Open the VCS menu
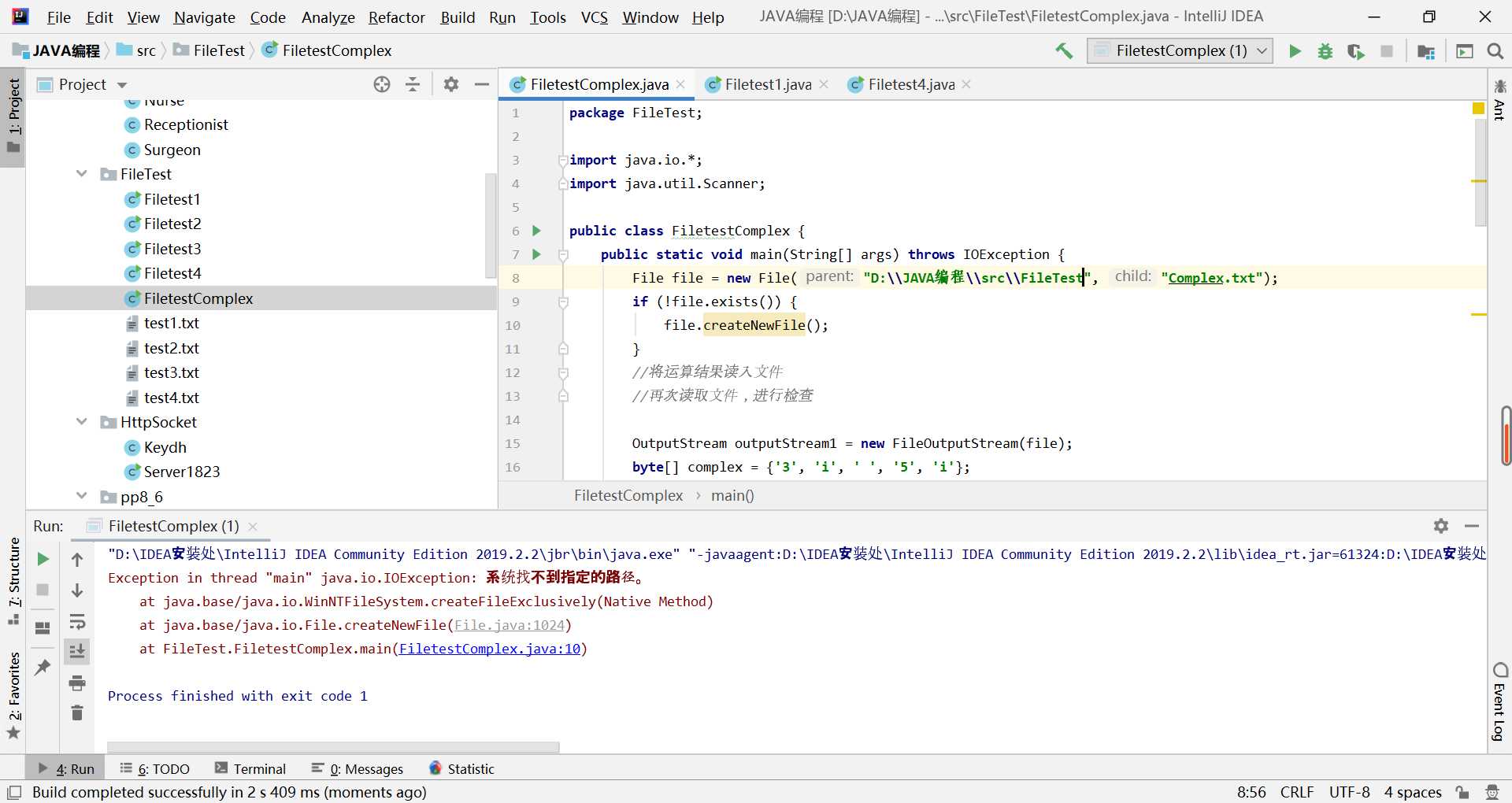The height and width of the screenshot is (803, 1512). 595,17
